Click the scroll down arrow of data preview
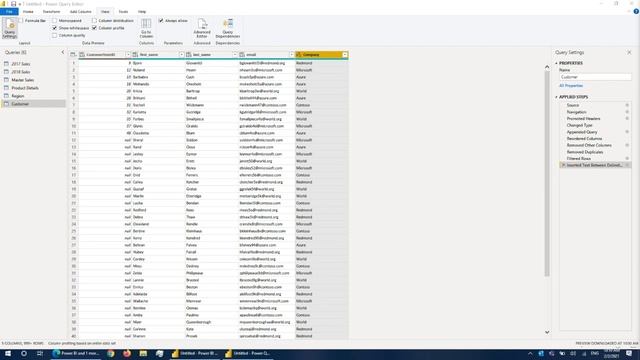This screenshot has width=640, height=360. click(547, 332)
